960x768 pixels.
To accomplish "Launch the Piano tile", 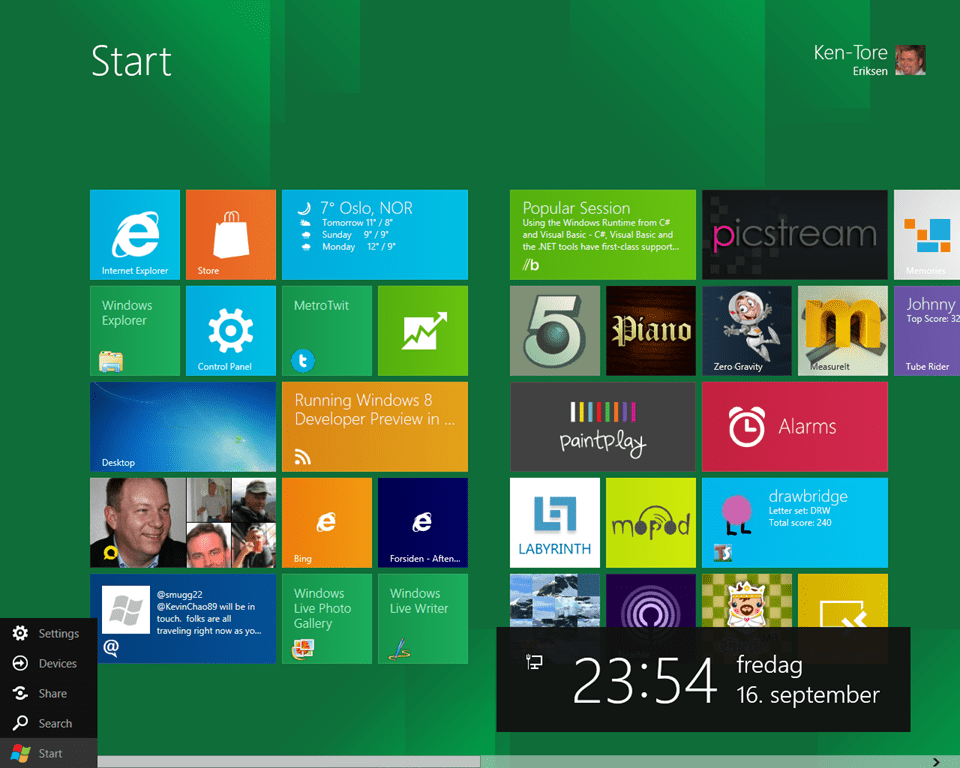I will (651, 331).
